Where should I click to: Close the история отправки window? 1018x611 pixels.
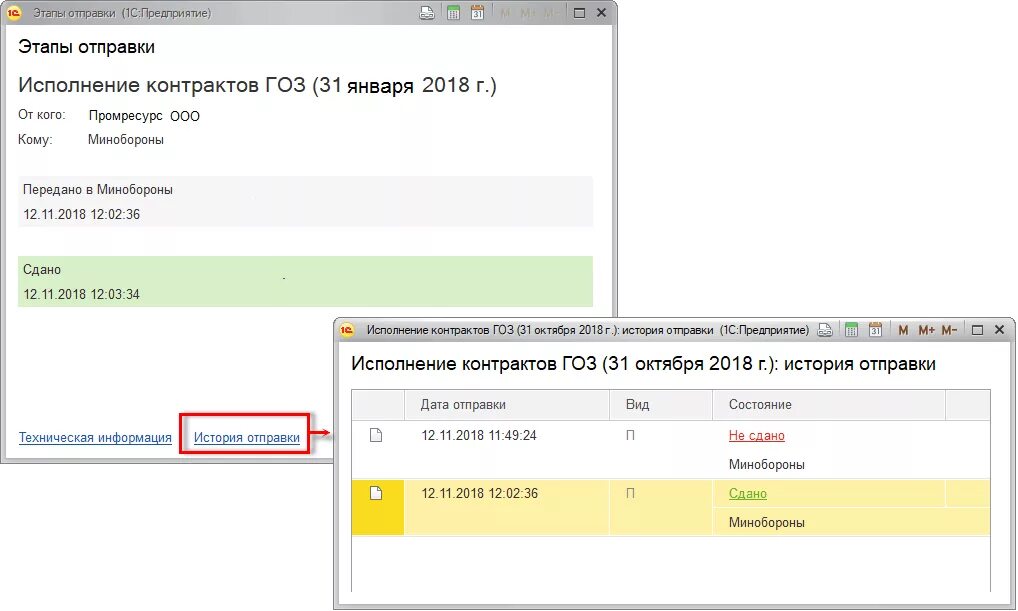click(x=999, y=330)
